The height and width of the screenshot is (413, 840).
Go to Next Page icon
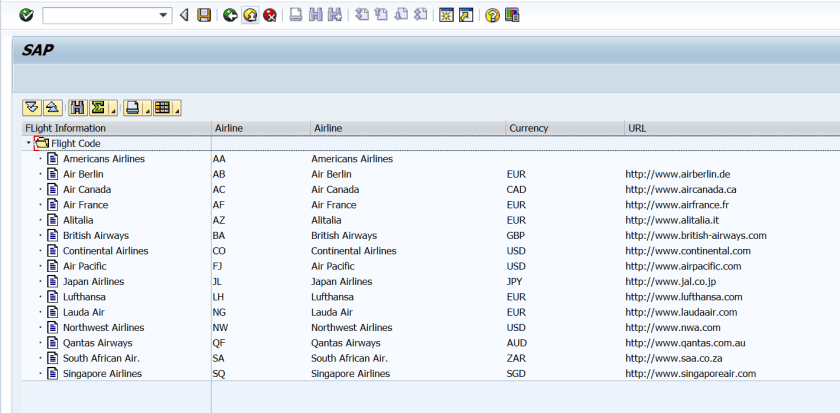[401, 15]
